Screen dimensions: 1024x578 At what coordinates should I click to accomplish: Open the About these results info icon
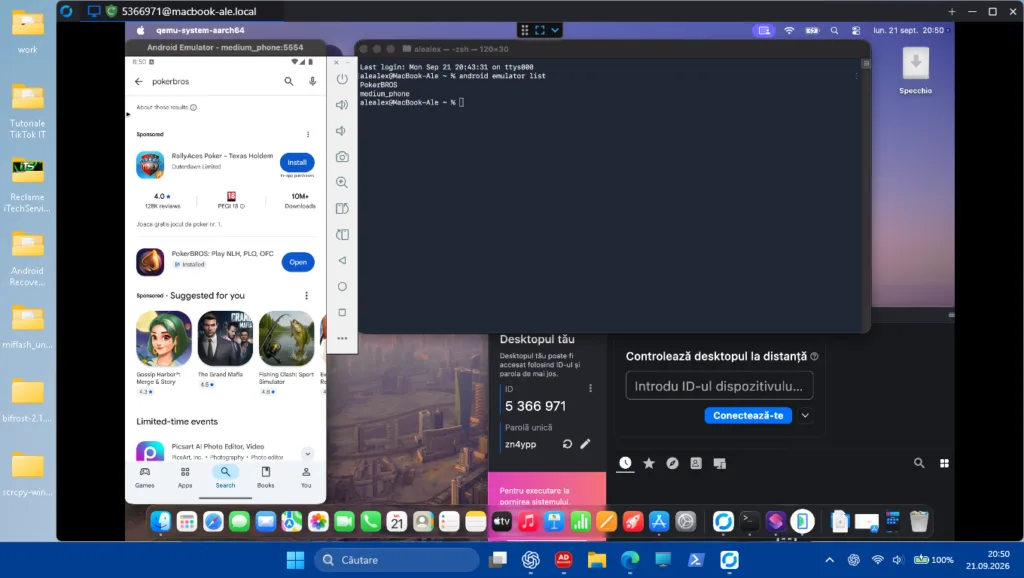coord(193,107)
